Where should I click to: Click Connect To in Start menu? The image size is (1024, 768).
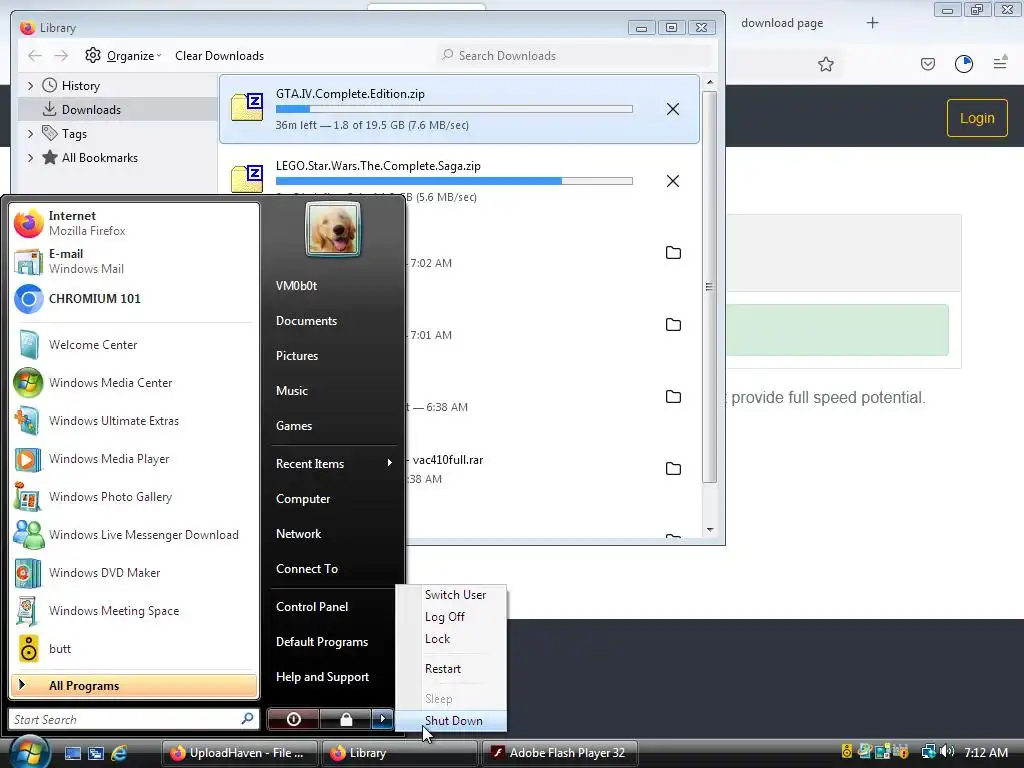click(307, 569)
